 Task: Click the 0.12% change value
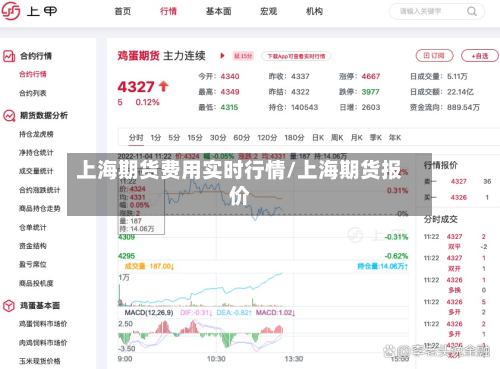point(147,102)
